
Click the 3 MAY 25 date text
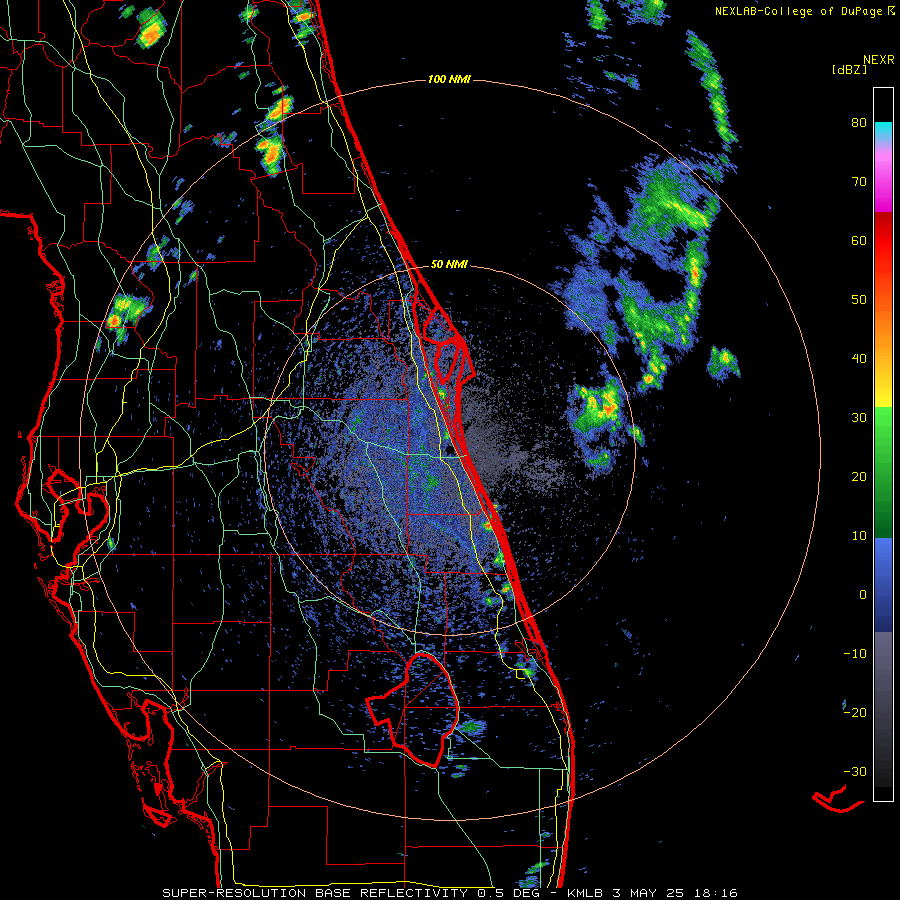(650, 893)
